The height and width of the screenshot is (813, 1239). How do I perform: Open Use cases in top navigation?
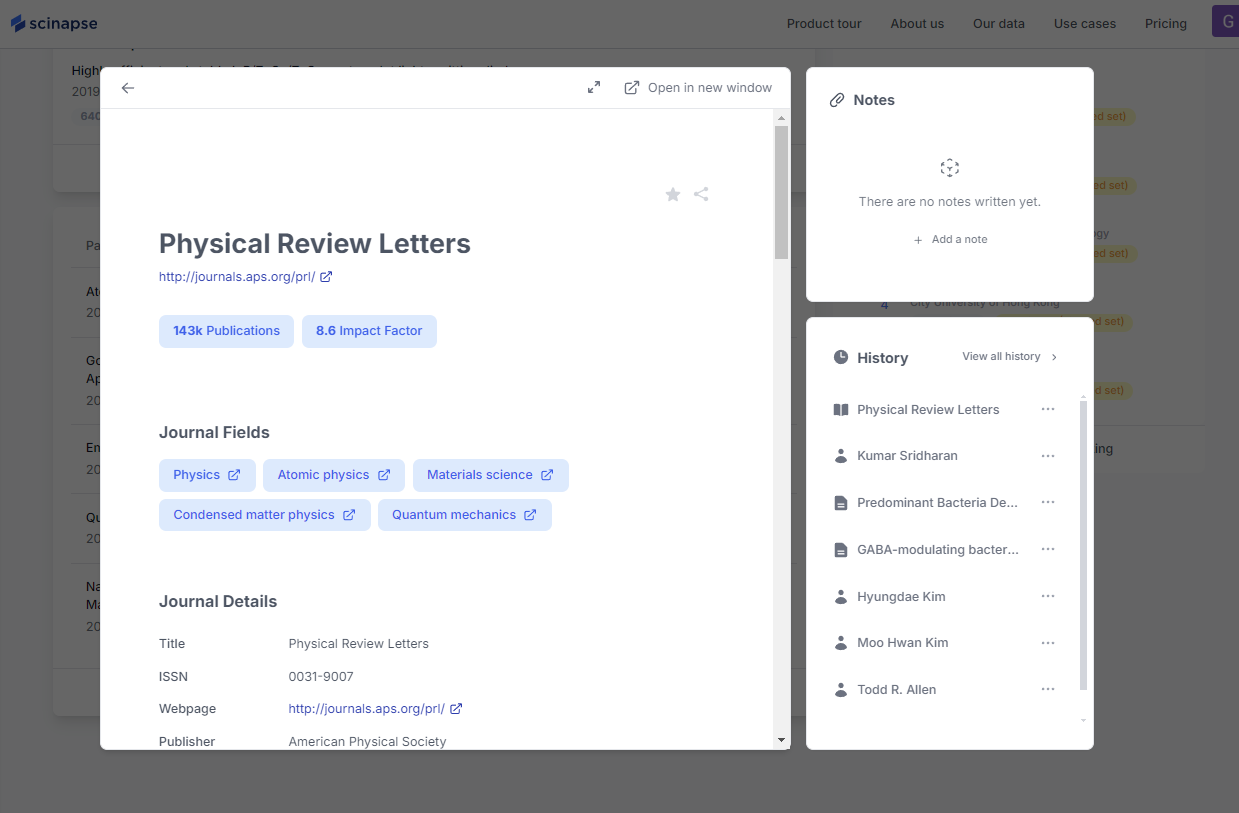click(1085, 23)
